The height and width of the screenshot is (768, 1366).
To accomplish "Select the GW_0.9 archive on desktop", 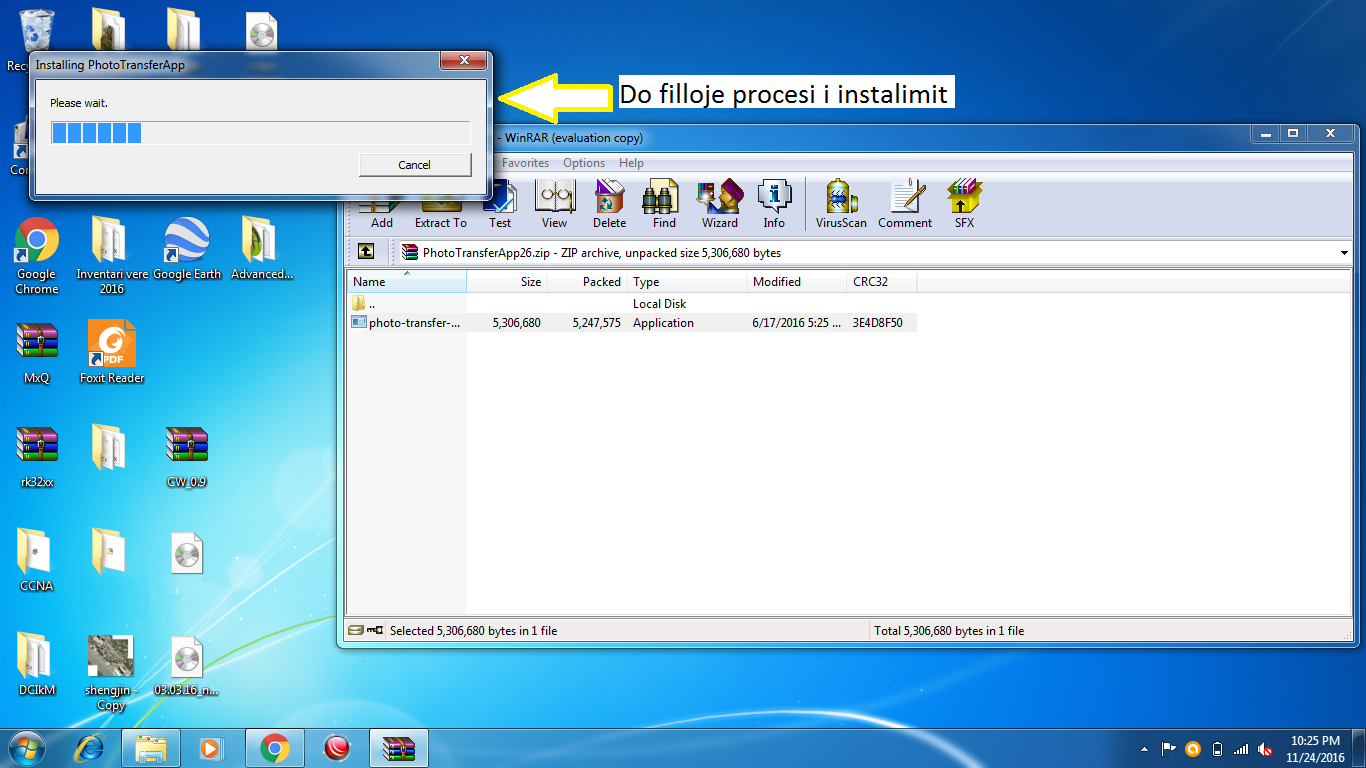I will point(187,457).
